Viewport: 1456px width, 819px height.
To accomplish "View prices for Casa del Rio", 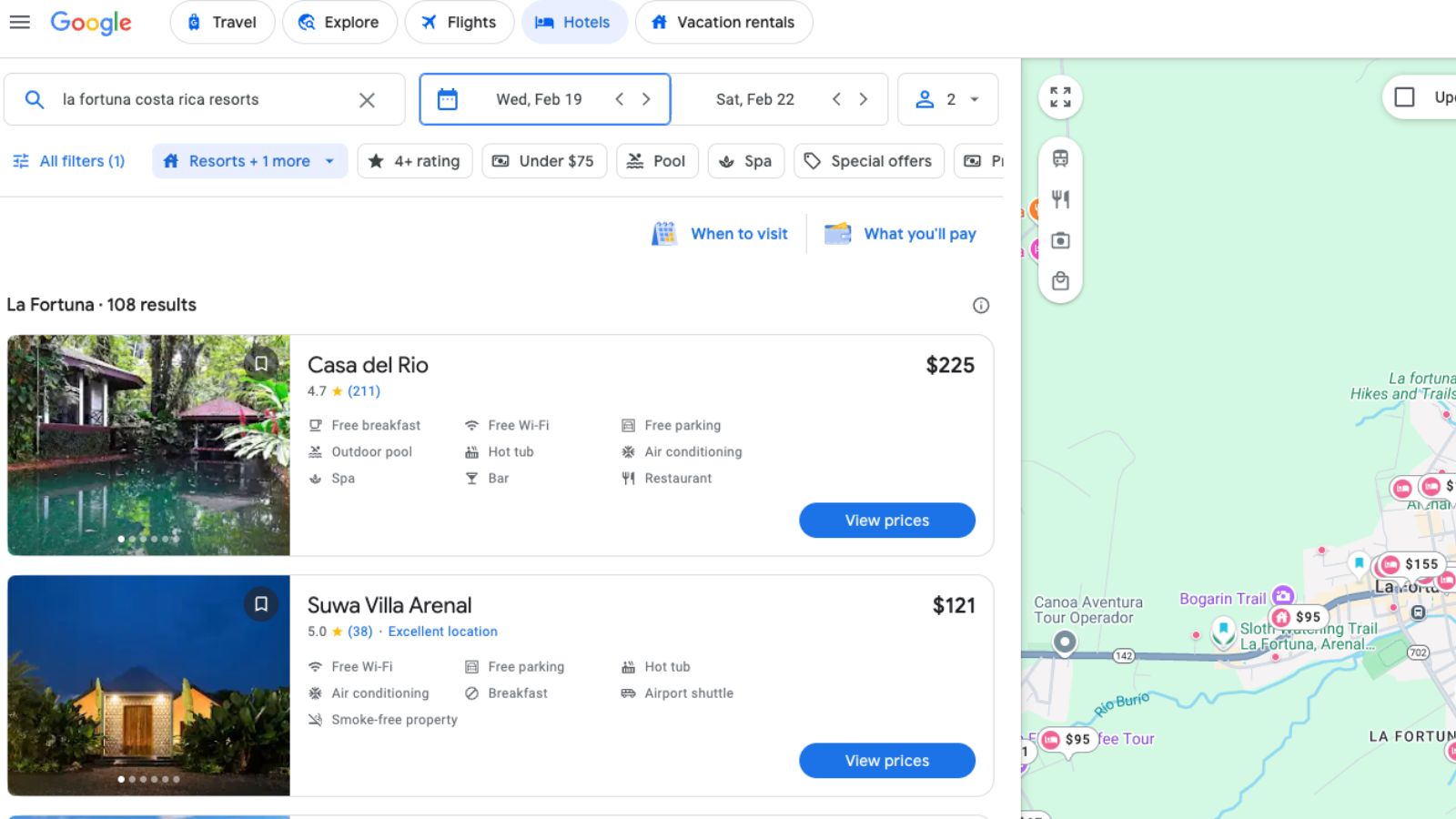I will 886,520.
